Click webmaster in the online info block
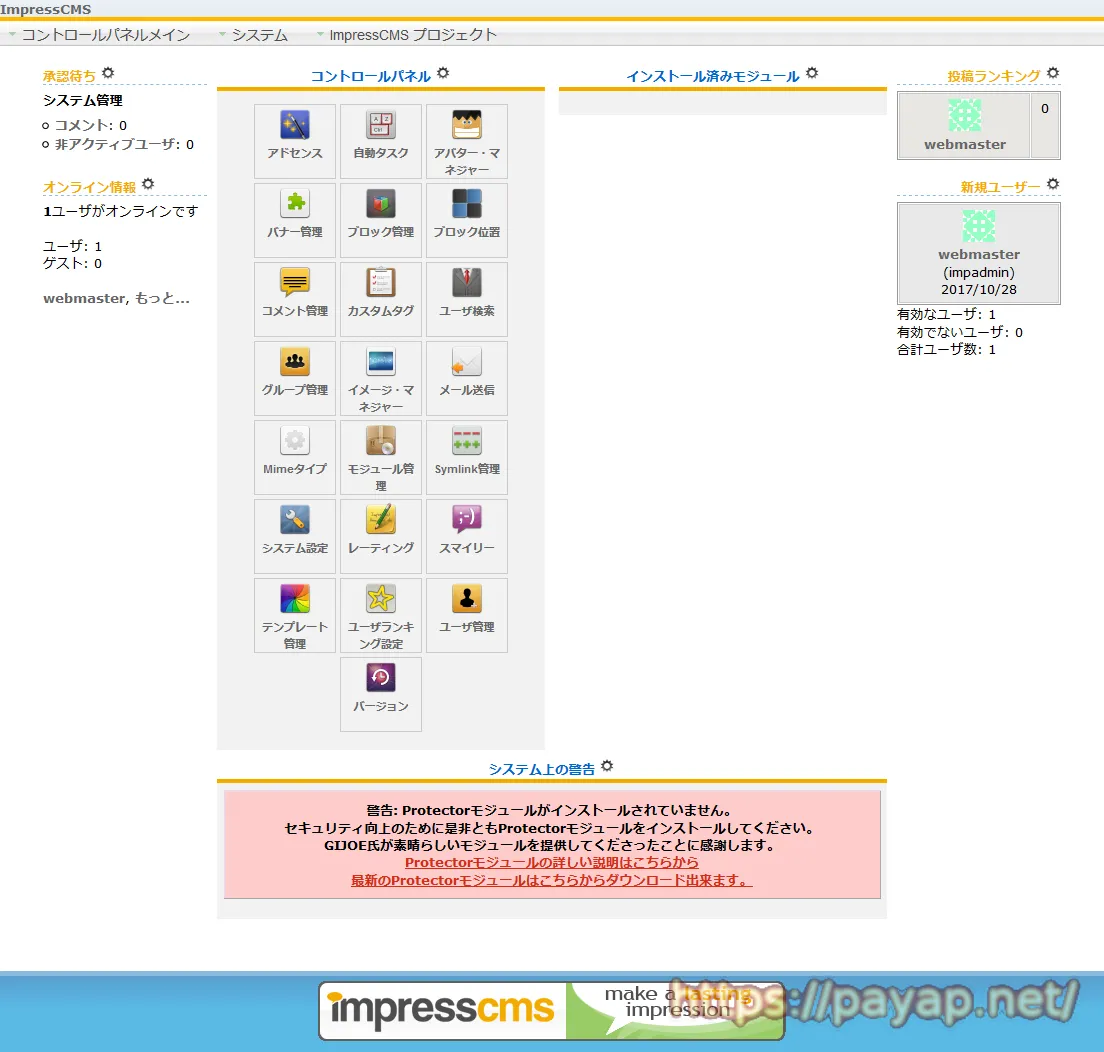The height and width of the screenshot is (1052, 1104). pos(84,298)
